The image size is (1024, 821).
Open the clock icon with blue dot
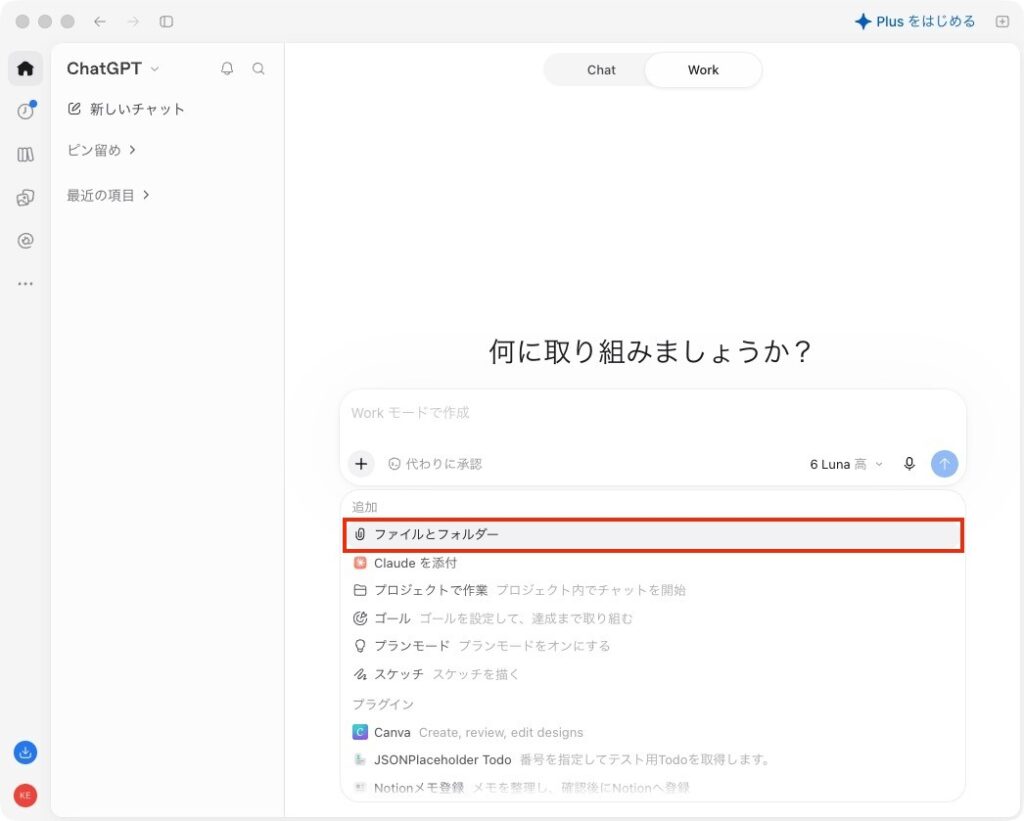[x=25, y=111]
